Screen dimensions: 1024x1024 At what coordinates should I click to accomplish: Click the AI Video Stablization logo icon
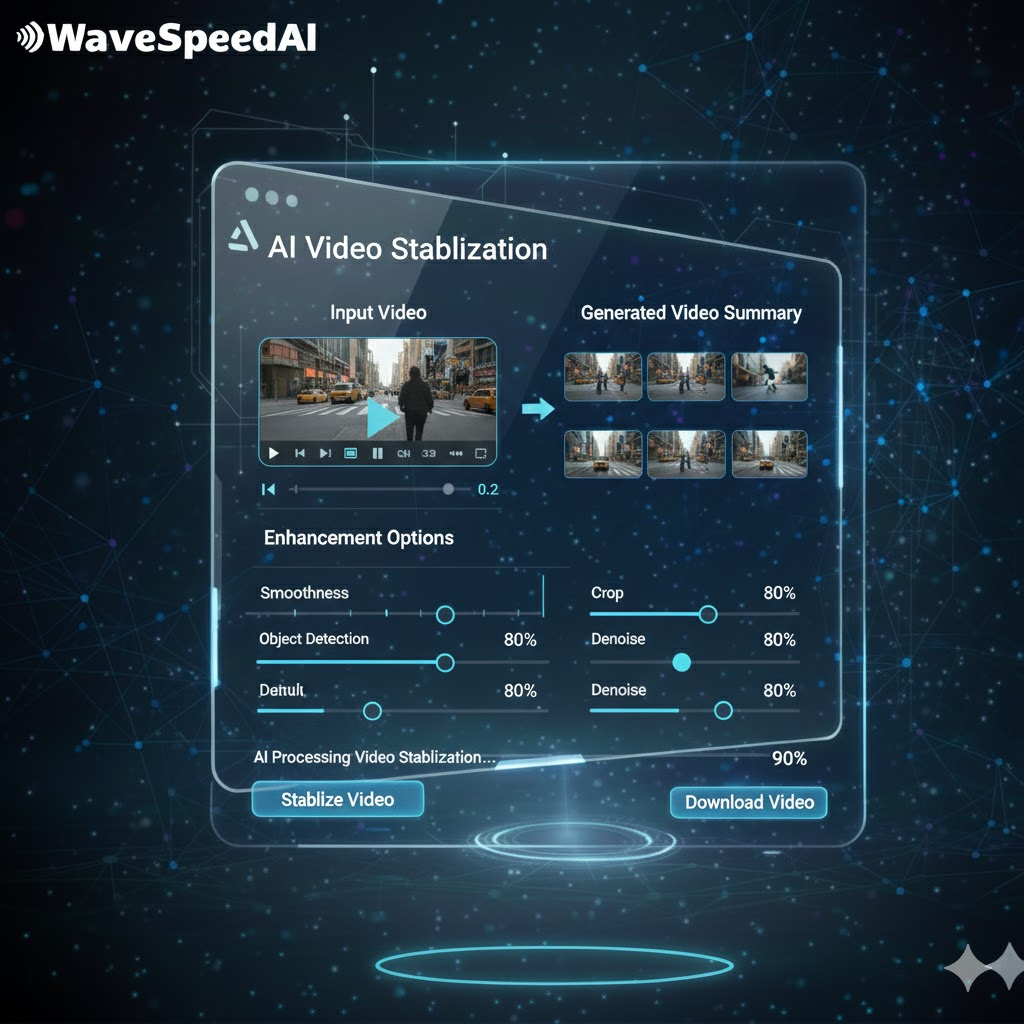click(x=244, y=236)
